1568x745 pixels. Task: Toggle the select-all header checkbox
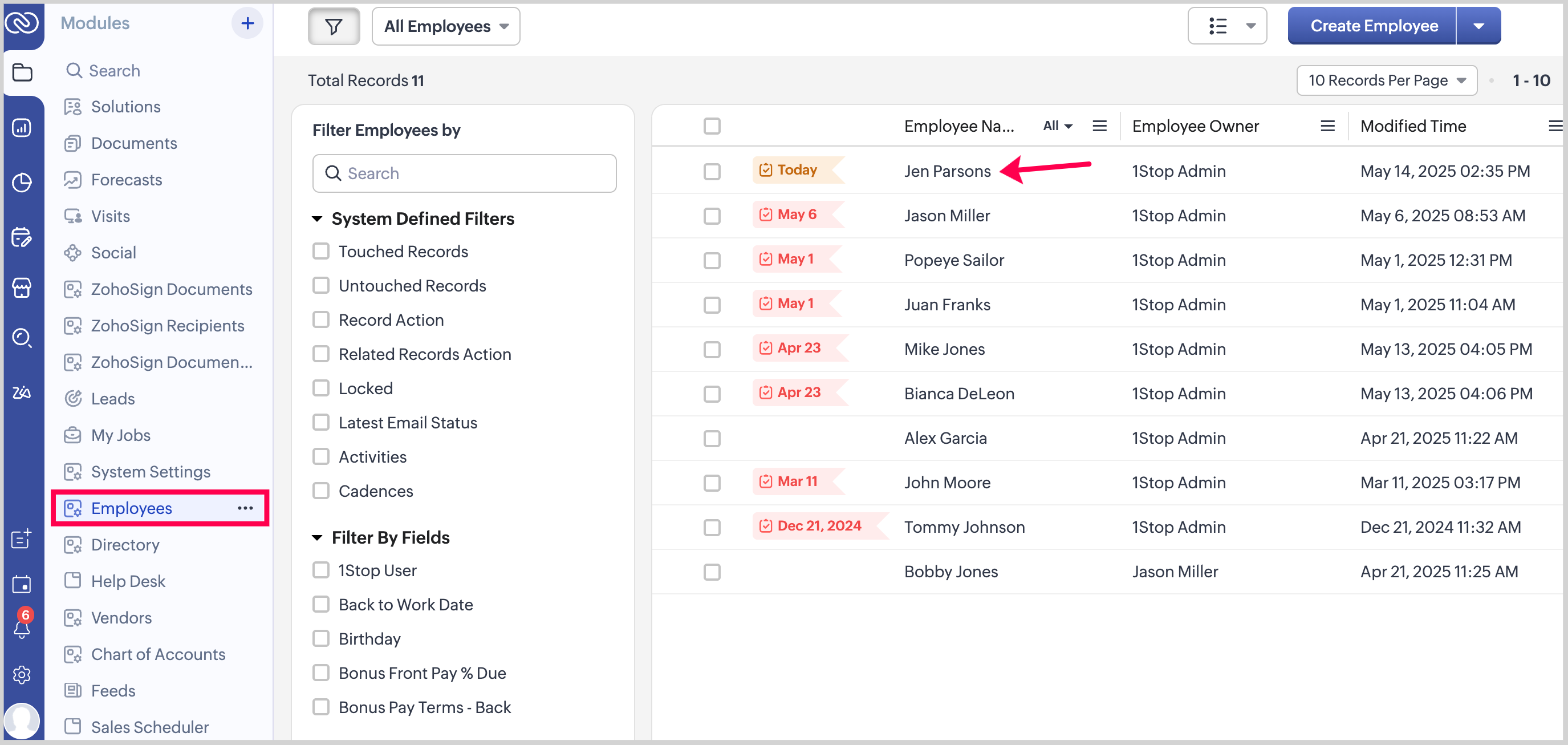click(x=712, y=126)
